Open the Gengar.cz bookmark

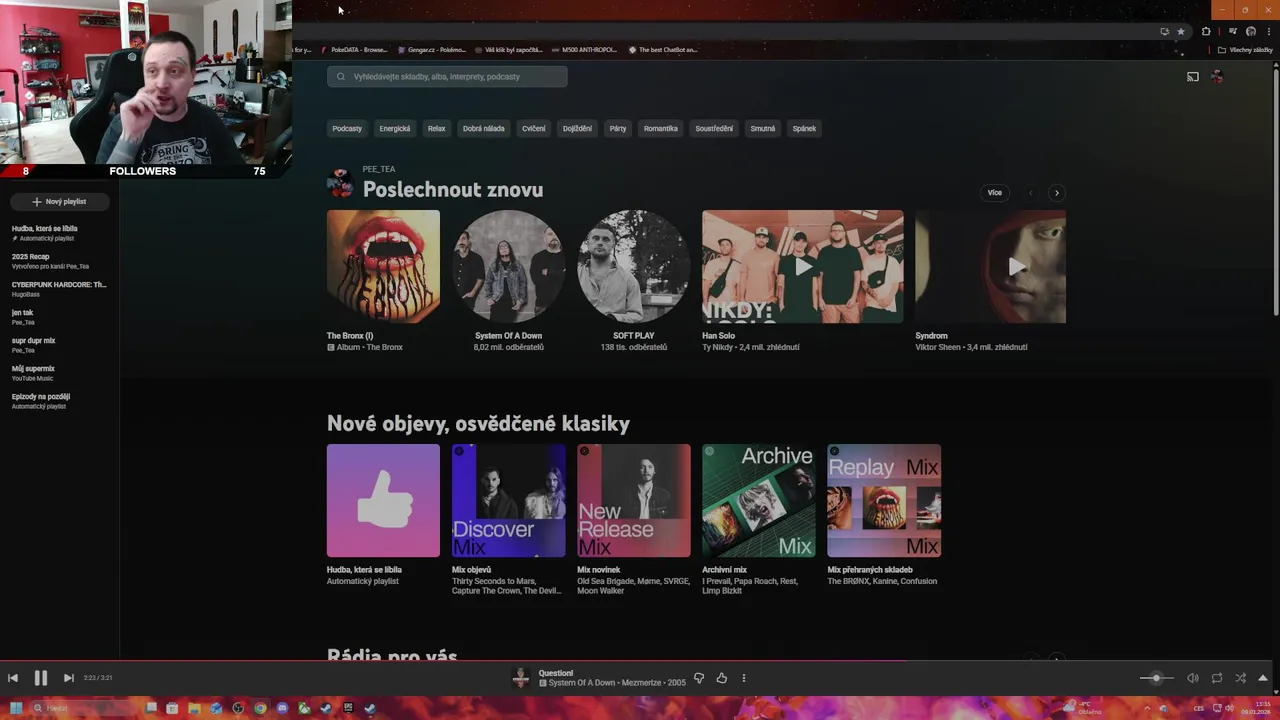431,49
